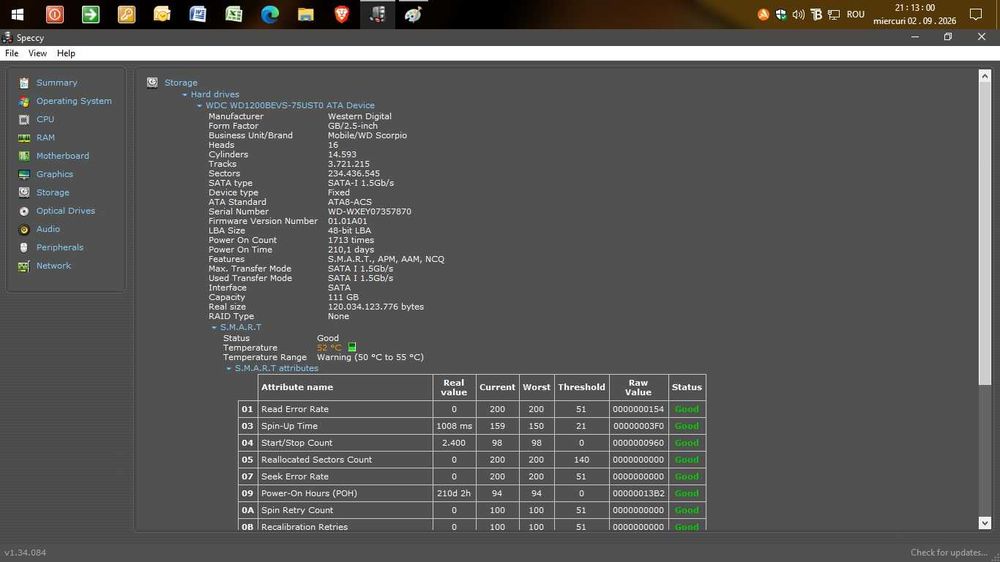Click the red power taskbar icon

tap(55, 14)
